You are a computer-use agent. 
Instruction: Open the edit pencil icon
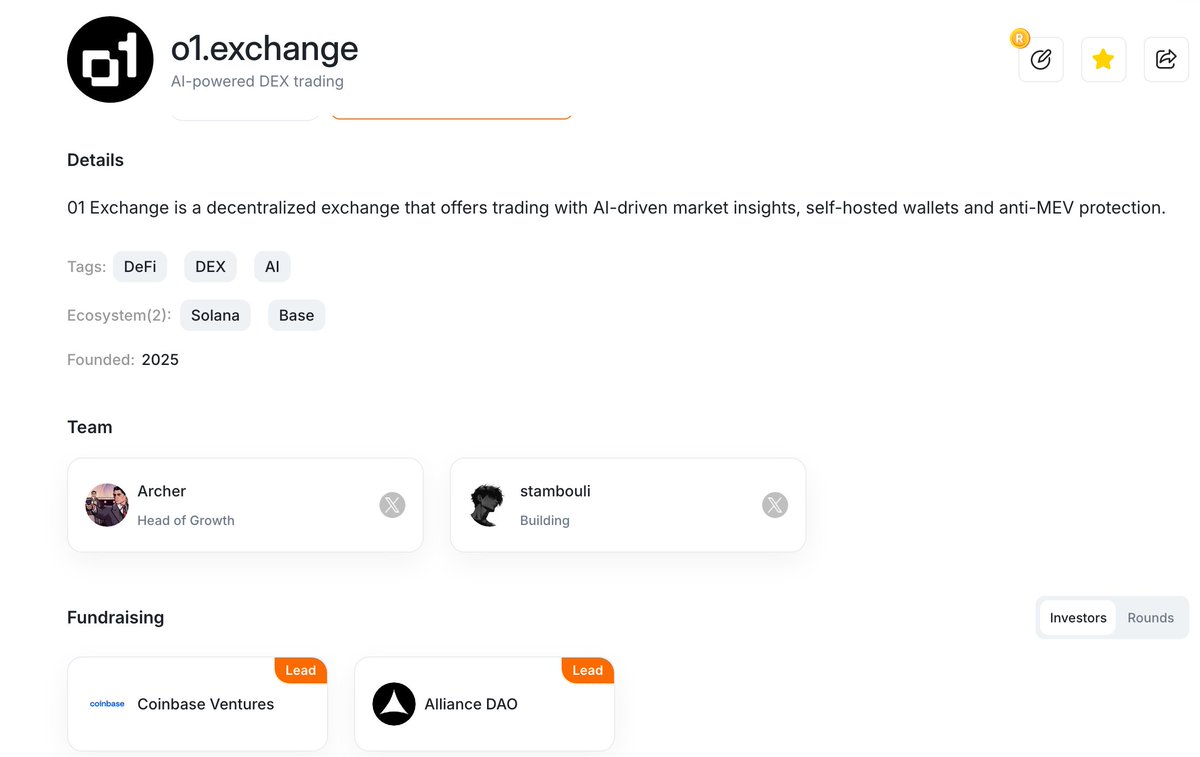1041,60
